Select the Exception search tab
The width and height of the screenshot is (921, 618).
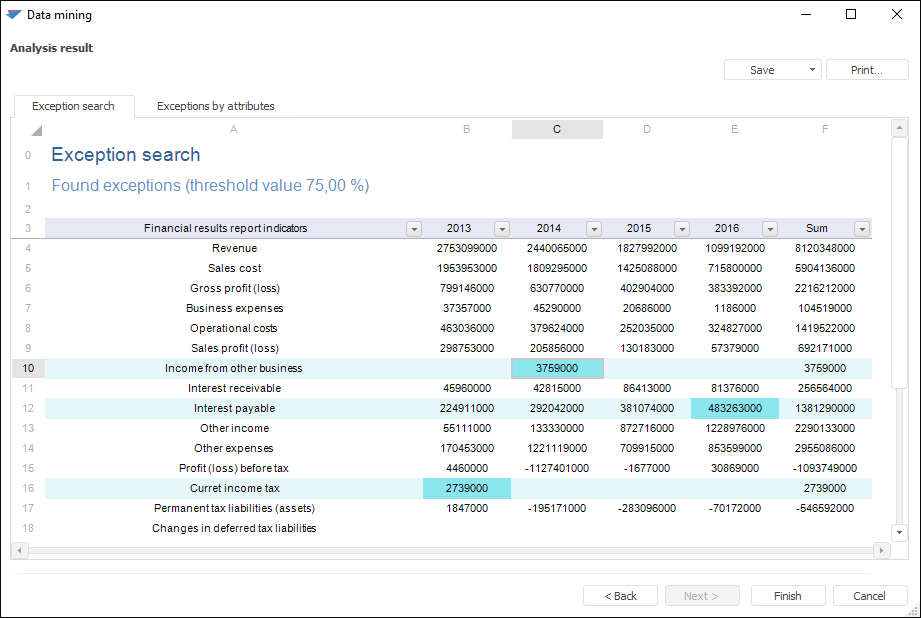73,106
